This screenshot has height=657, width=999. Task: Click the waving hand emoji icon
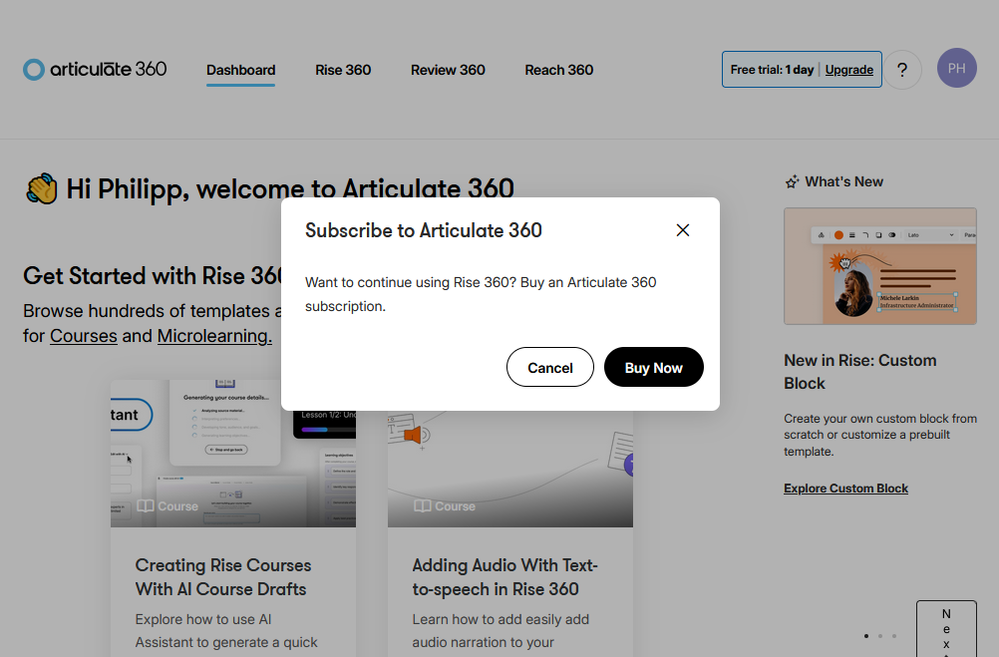(x=41, y=189)
